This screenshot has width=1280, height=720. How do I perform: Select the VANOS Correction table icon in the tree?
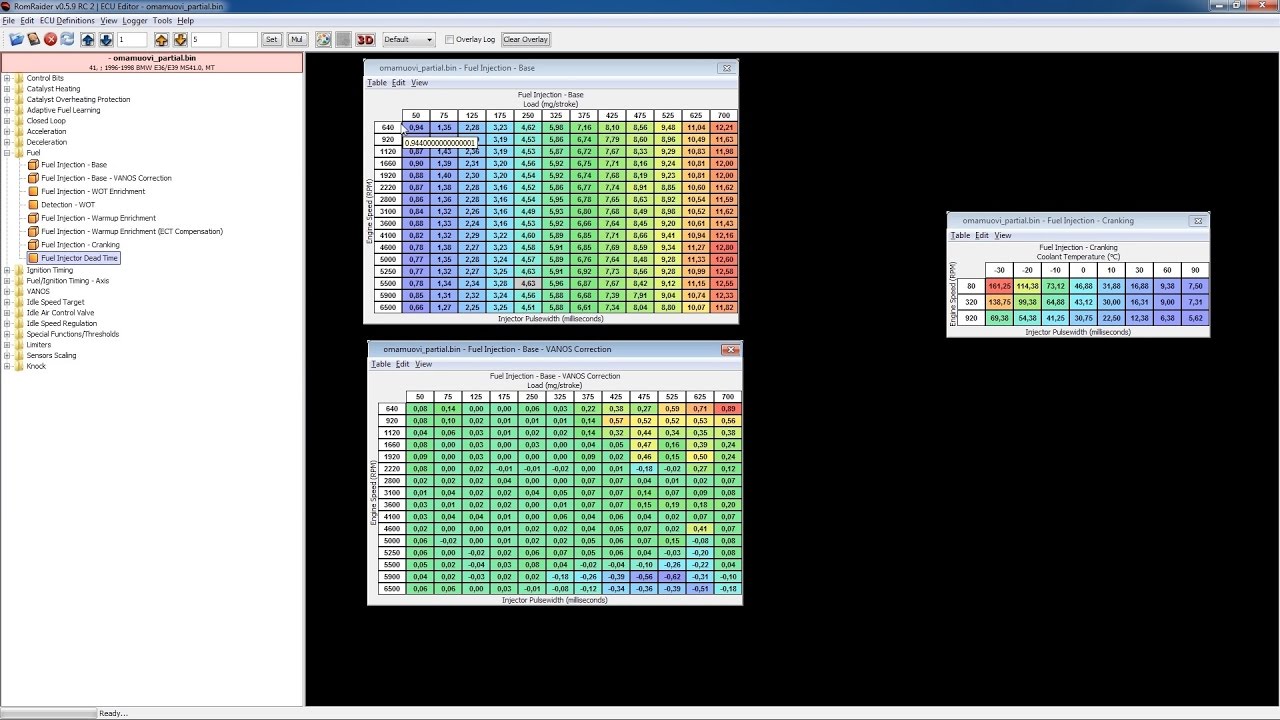coord(33,178)
